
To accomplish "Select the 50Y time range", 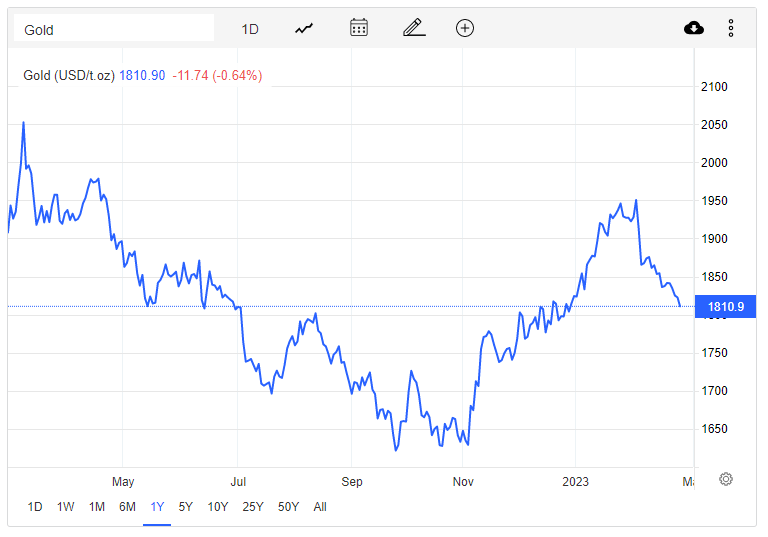I will [x=288, y=507].
